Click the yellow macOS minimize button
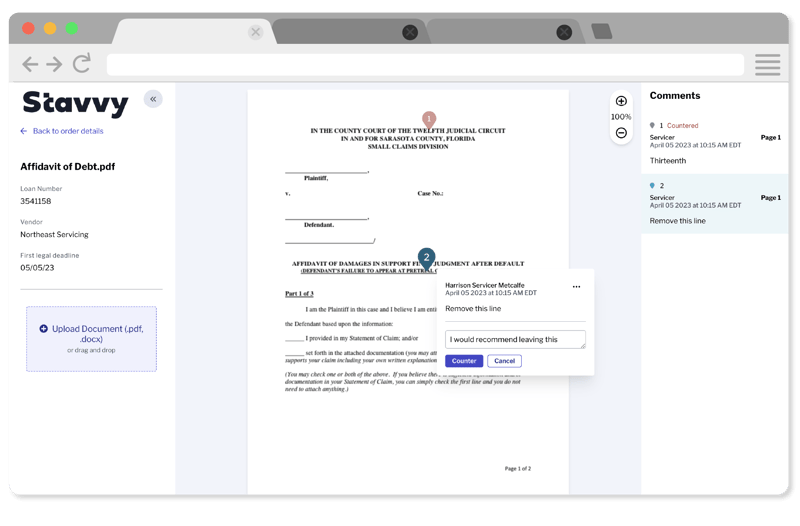800x526 pixels. click(50, 28)
